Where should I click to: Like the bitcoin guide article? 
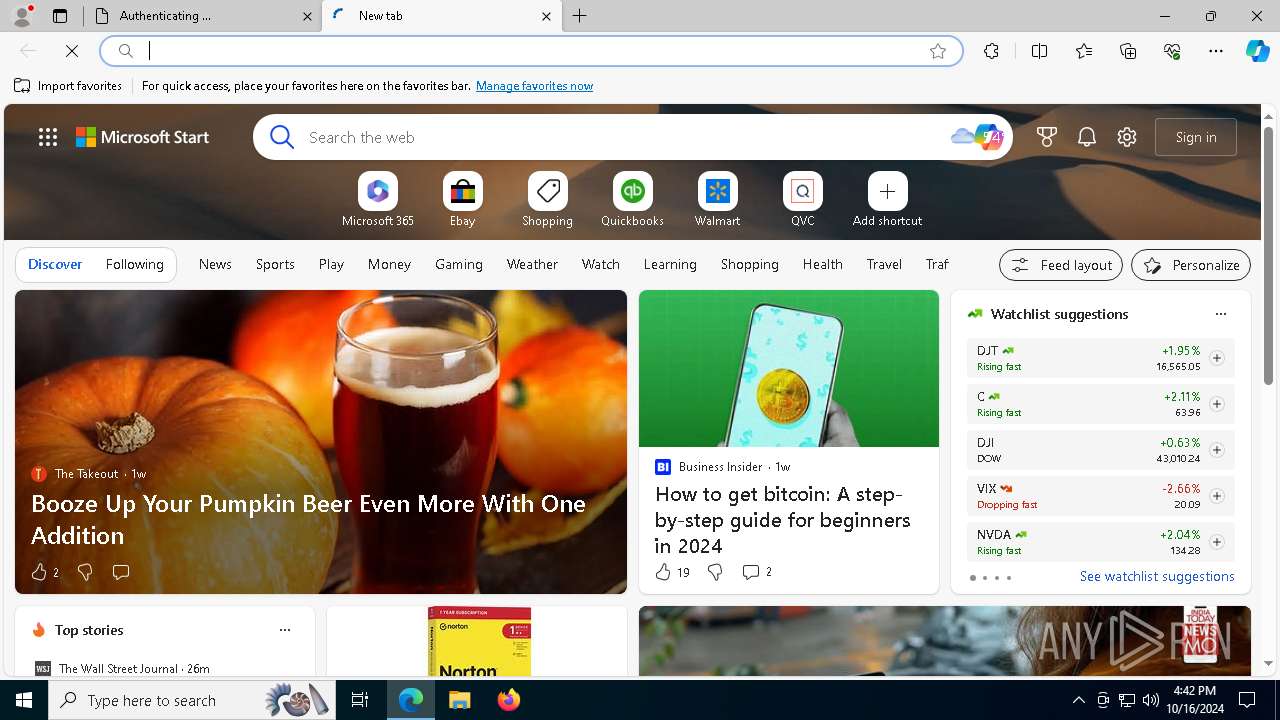(x=672, y=572)
